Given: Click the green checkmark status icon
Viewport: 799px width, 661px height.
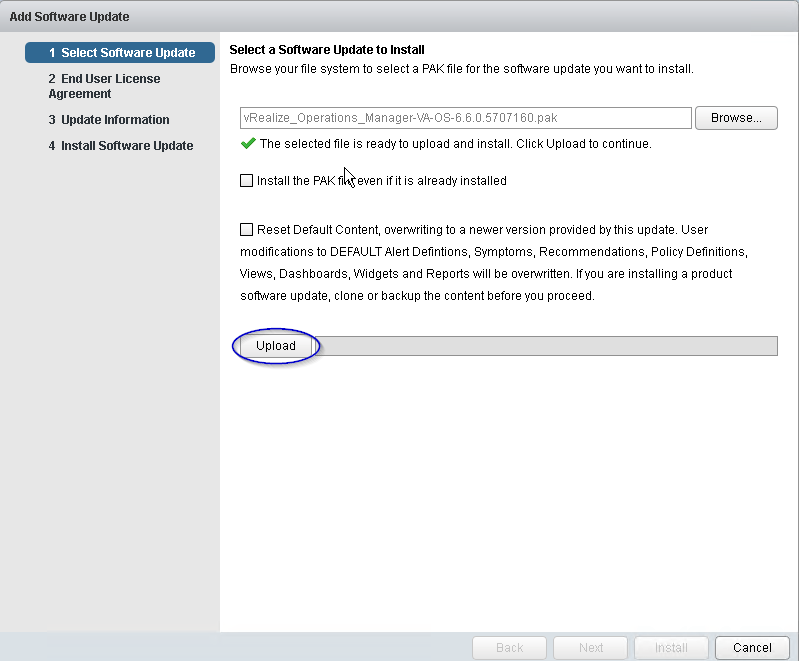Looking at the screenshot, I should 247,144.
